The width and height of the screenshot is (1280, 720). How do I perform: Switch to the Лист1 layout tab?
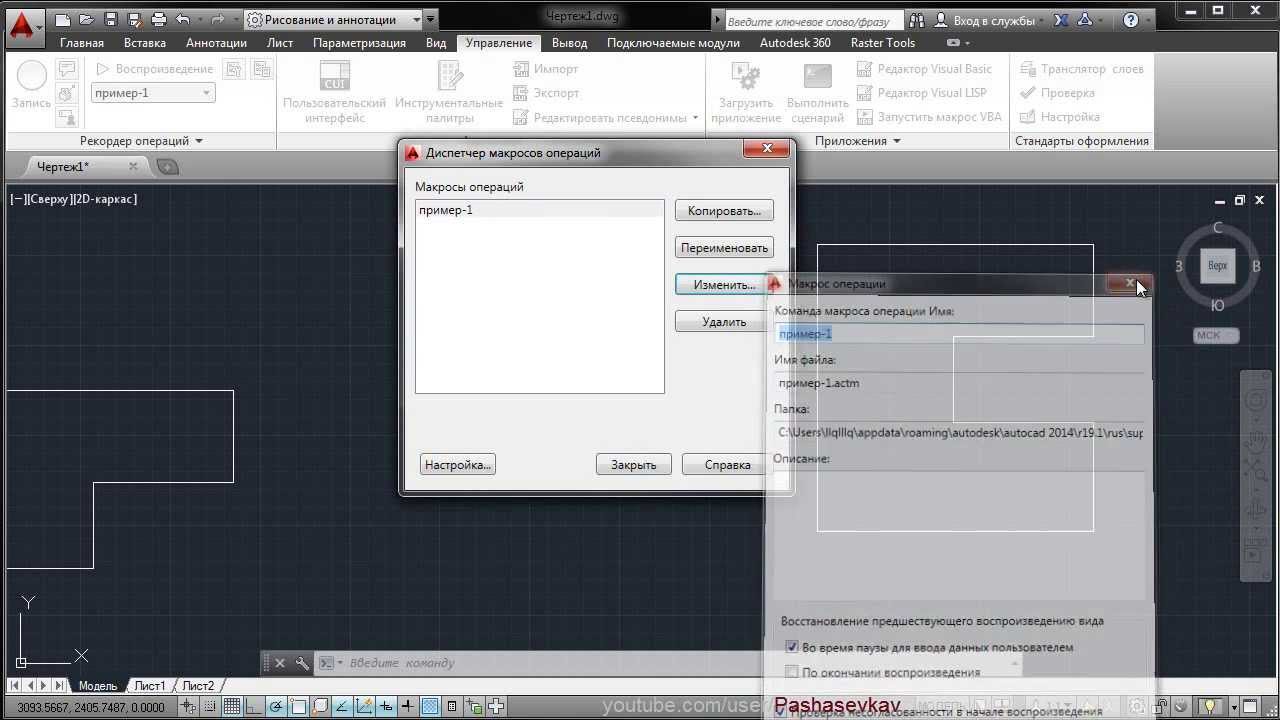tap(149, 686)
